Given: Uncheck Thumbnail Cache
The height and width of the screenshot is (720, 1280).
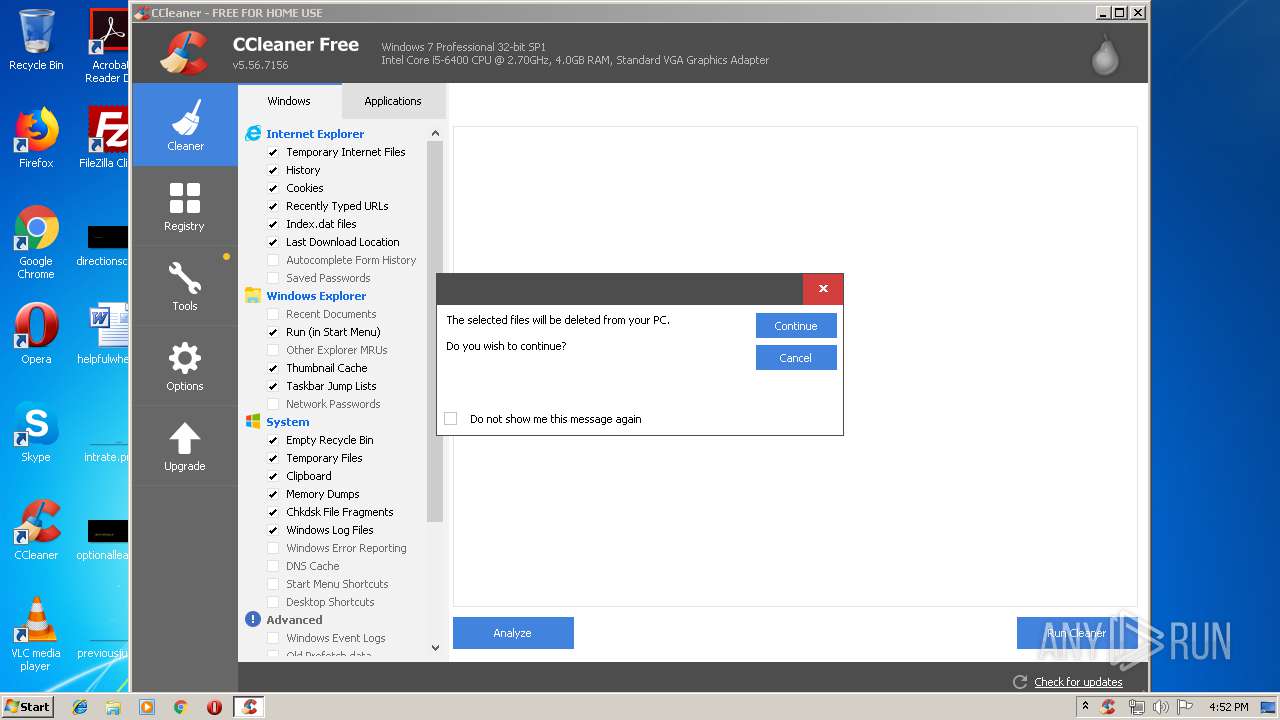Looking at the screenshot, I should click(273, 368).
